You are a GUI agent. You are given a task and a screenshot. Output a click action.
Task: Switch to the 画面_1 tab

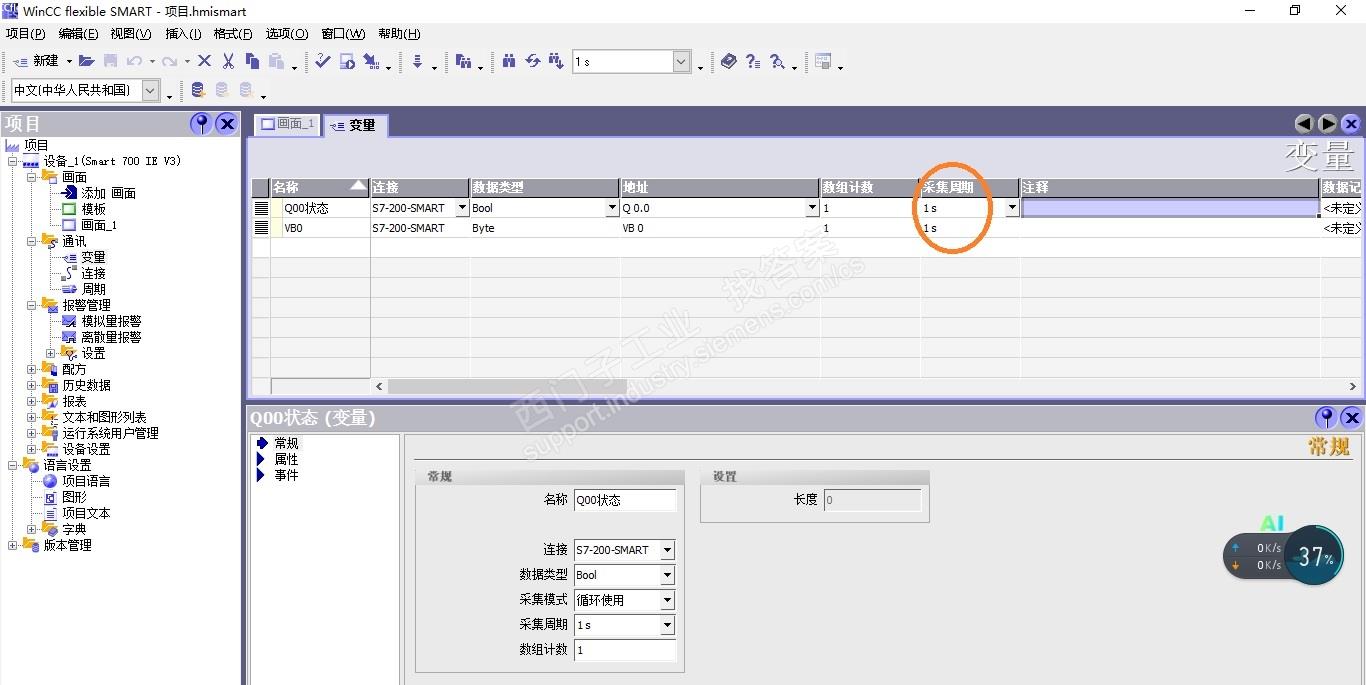tap(288, 124)
